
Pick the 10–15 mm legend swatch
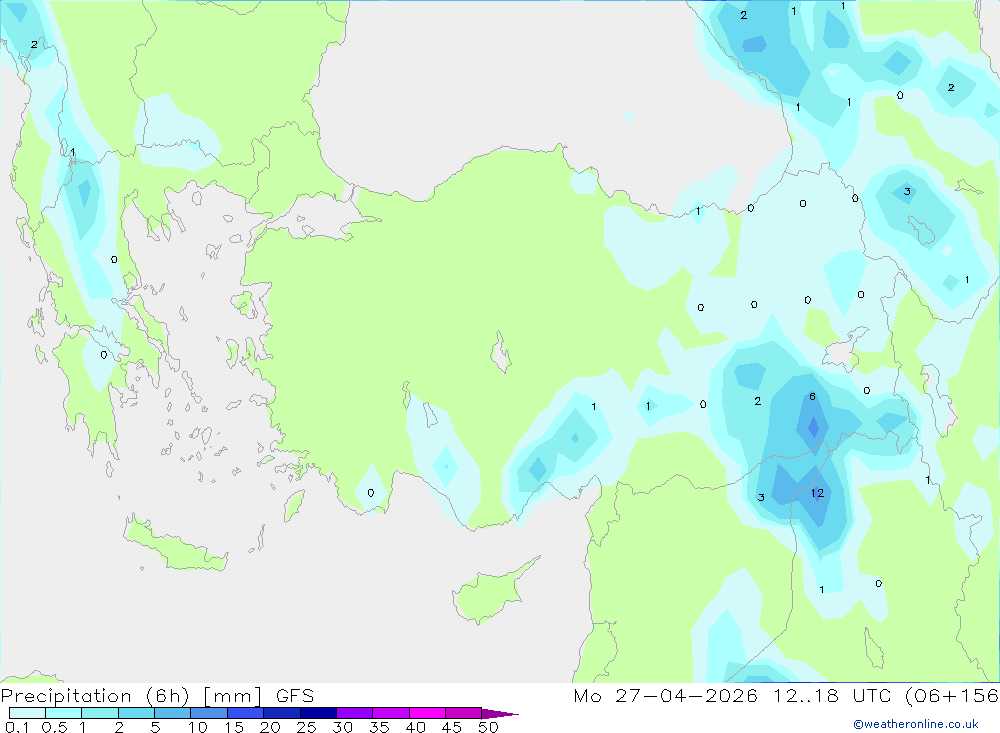point(209,713)
